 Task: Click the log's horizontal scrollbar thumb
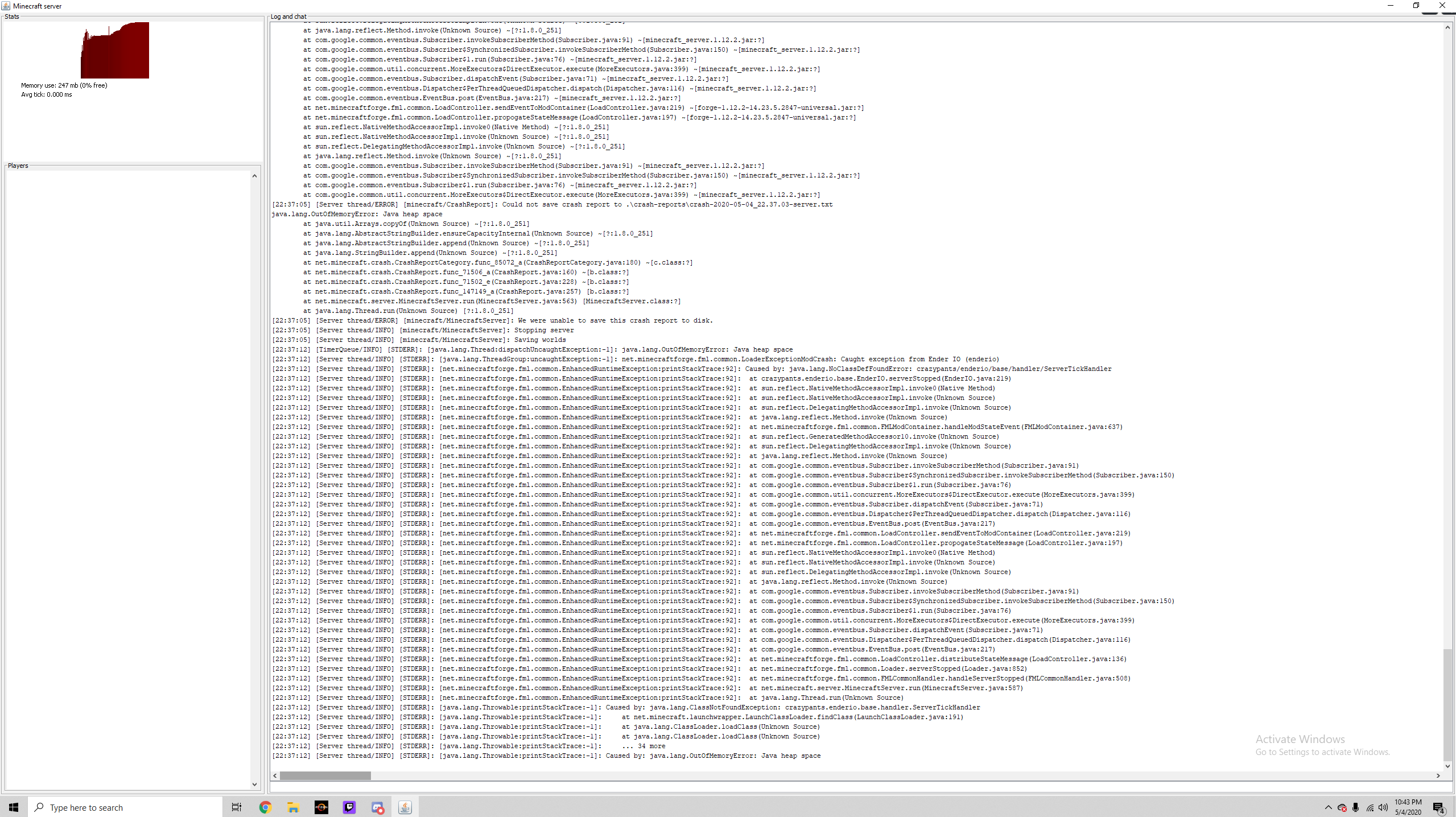(x=325, y=776)
